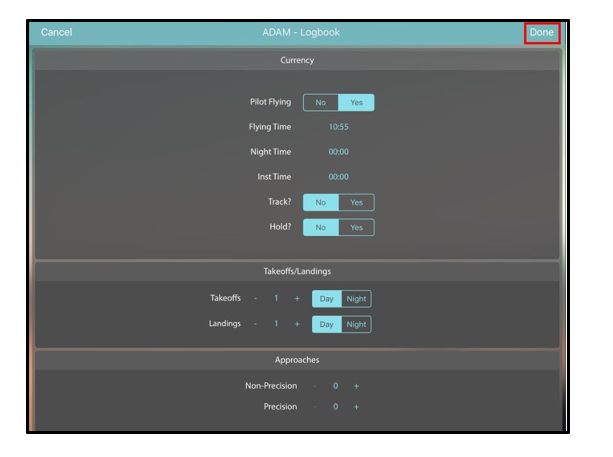Image resolution: width=613 pixels, height=457 pixels.
Task: Select Night for Takeoffs
Action: point(356,298)
